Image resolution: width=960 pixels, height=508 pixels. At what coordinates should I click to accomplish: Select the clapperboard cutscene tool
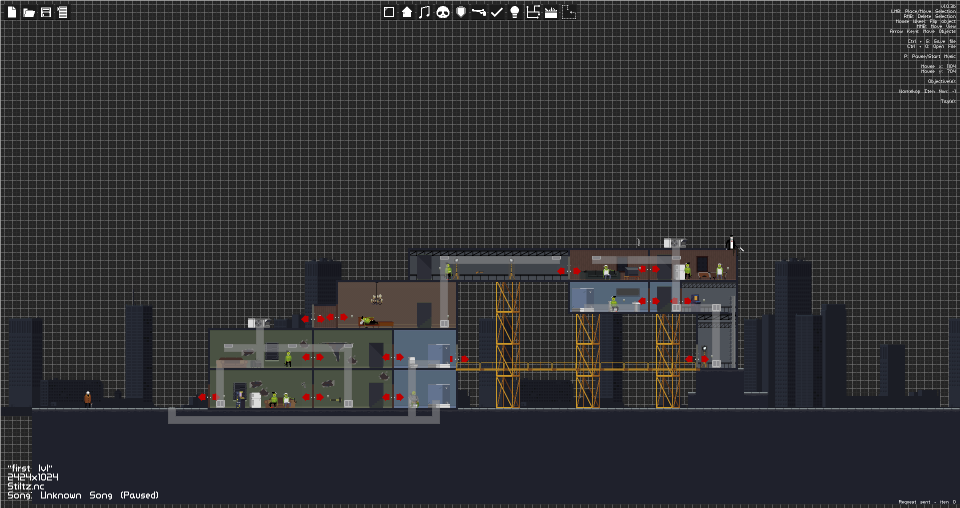pyautogui.click(x=551, y=12)
